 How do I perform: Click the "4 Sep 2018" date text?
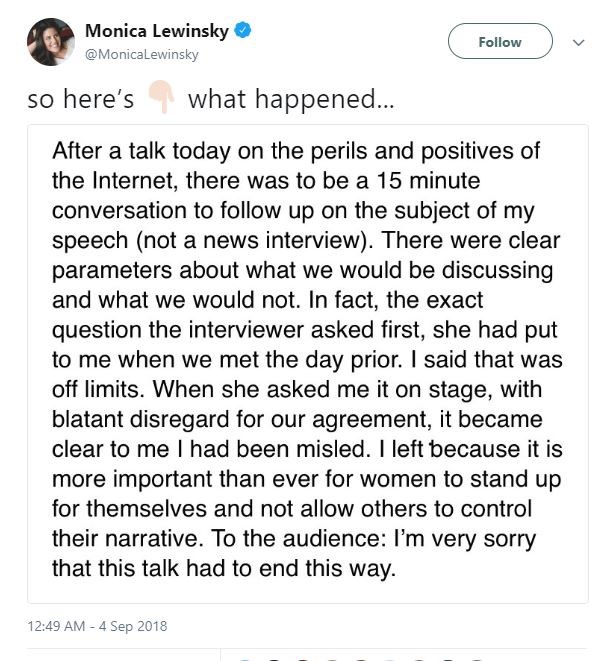(133, 627)
